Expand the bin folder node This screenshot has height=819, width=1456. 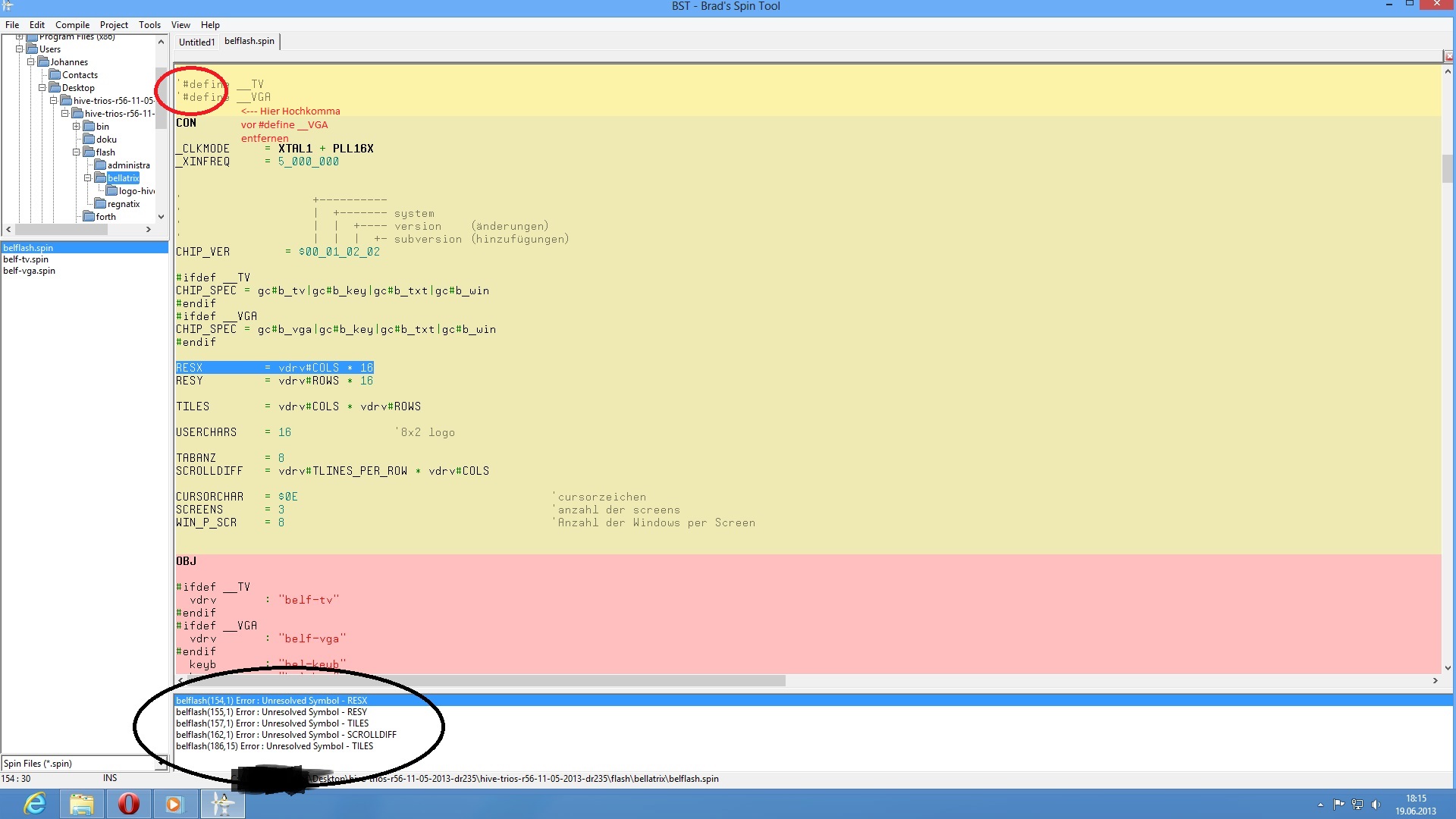pyautogui.click(x=76, y=127)
